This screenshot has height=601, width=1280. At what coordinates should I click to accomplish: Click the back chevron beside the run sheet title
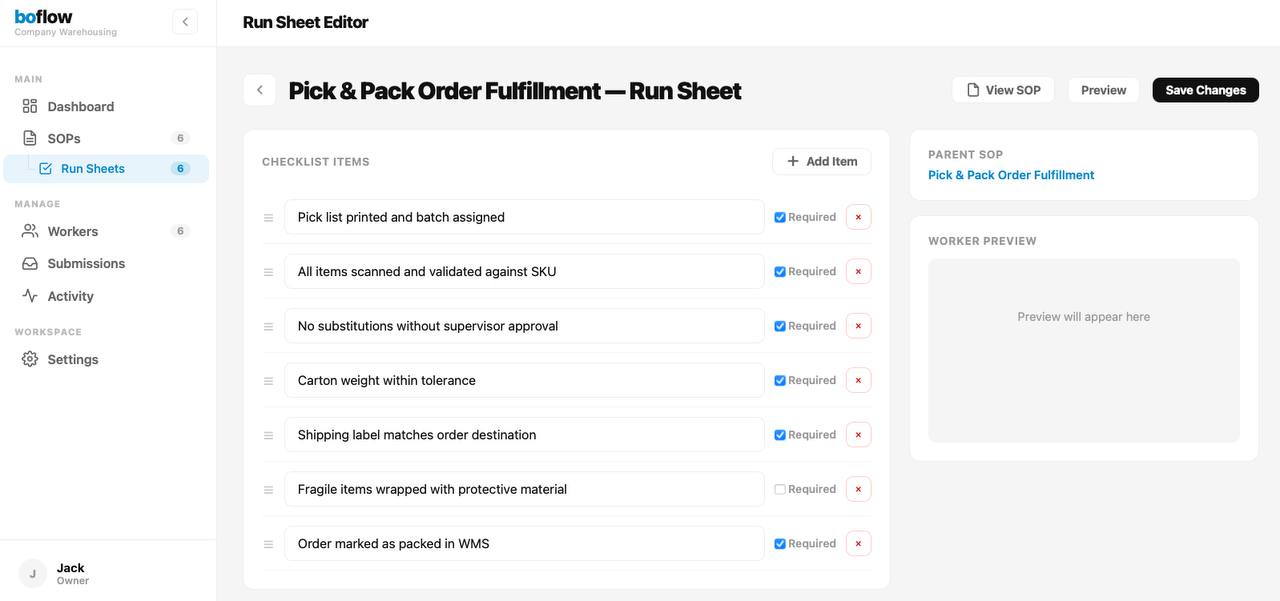pyautogui.click(x=259, y=89)
